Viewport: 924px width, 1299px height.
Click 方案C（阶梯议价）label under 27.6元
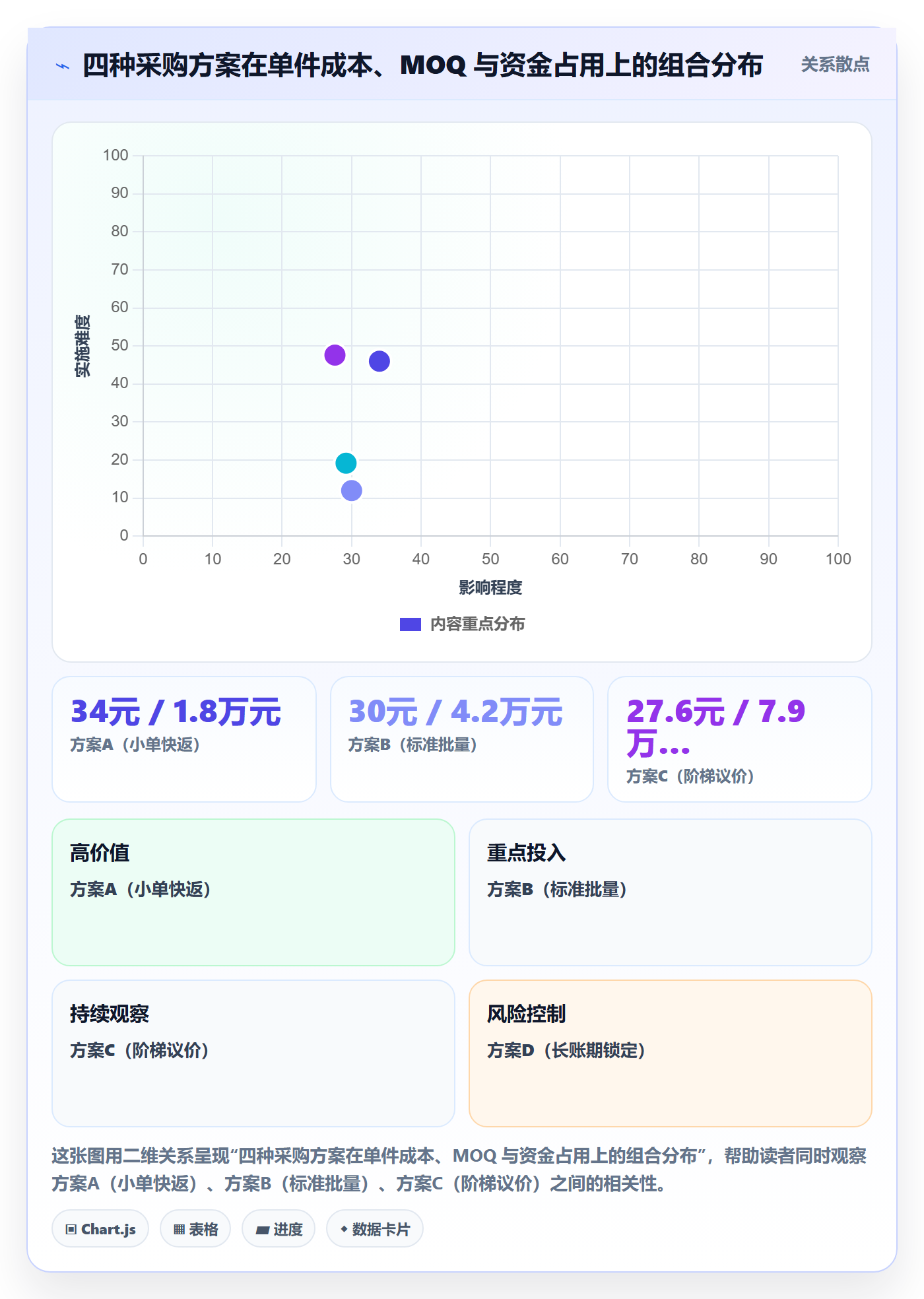click(x=690, y=776)
